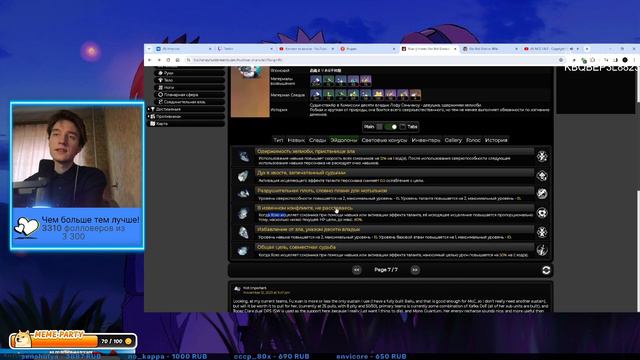Click the refresh icon in pagination bar
Screen dimensions: 640x360
click(x=546, y=270)
